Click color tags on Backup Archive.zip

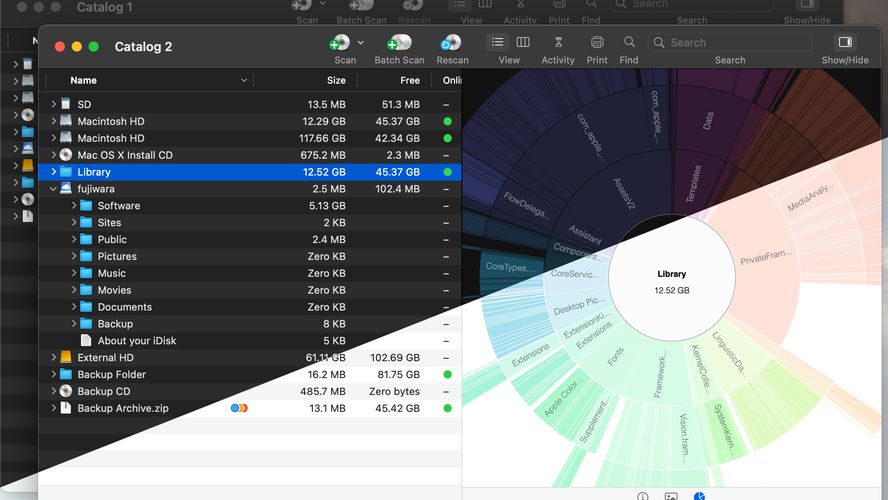point(239,408)
